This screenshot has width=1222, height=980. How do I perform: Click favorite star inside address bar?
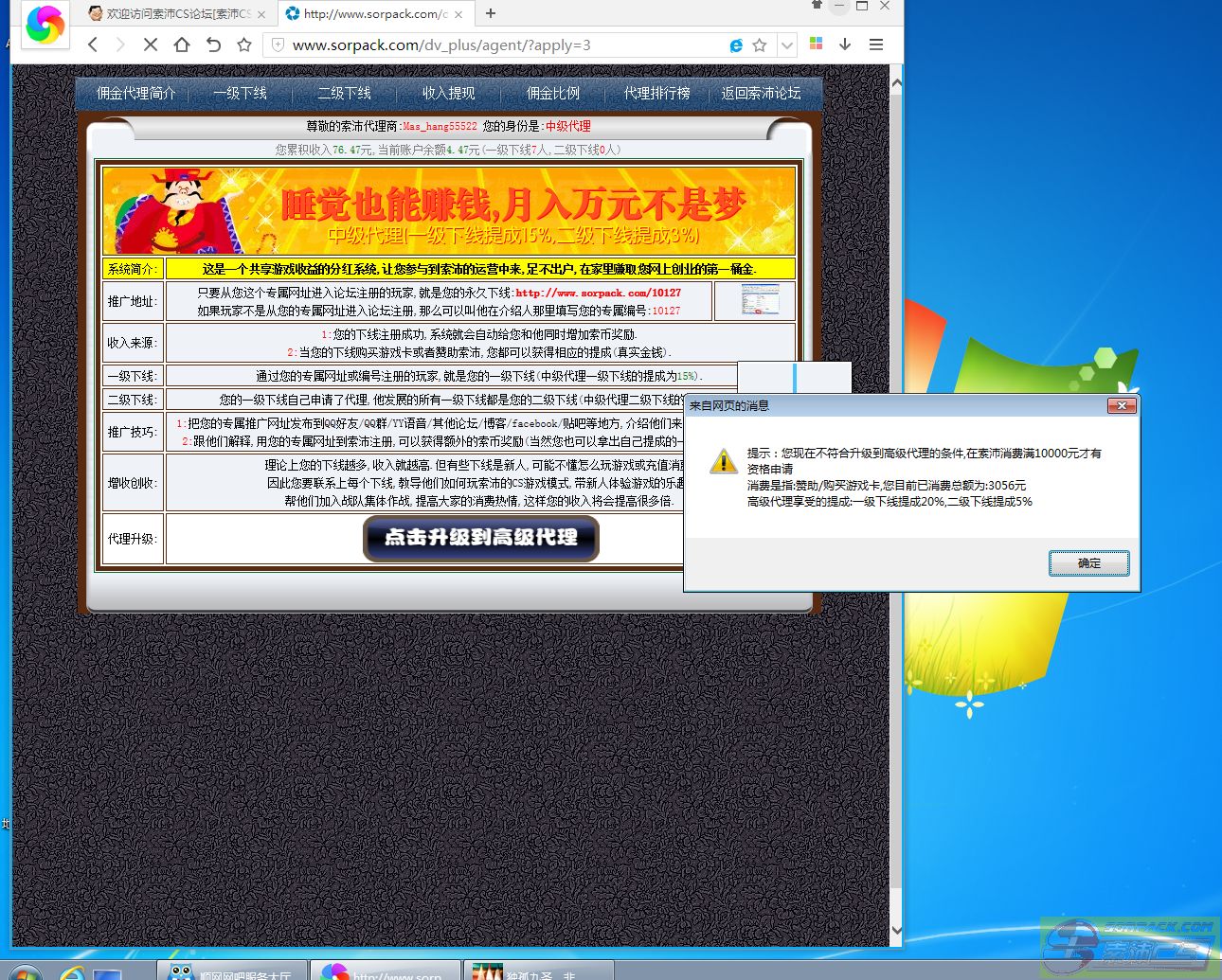(x=760, y=45)
